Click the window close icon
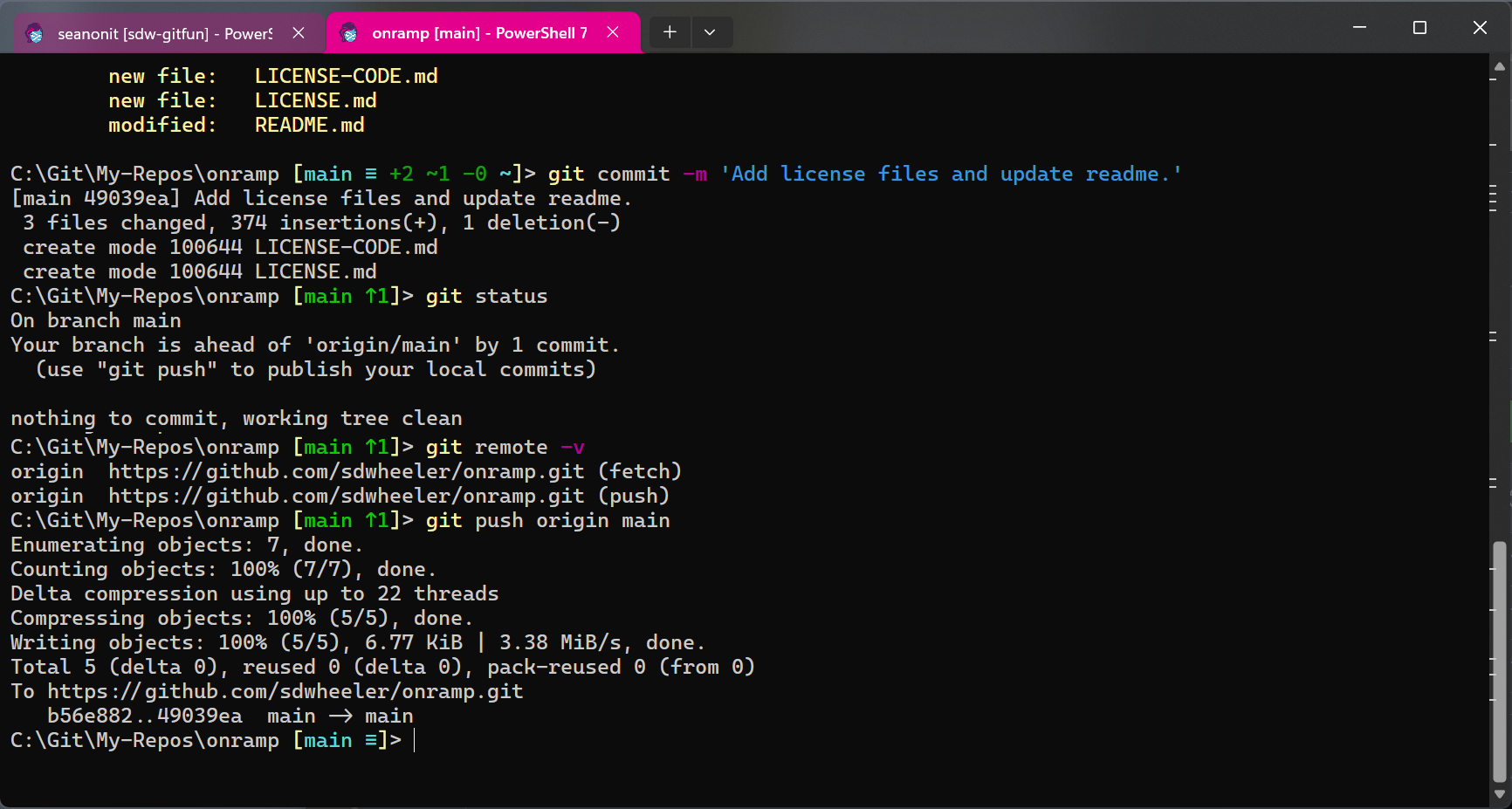This screenshot has width=1512, height=809. pos(1481,27)
